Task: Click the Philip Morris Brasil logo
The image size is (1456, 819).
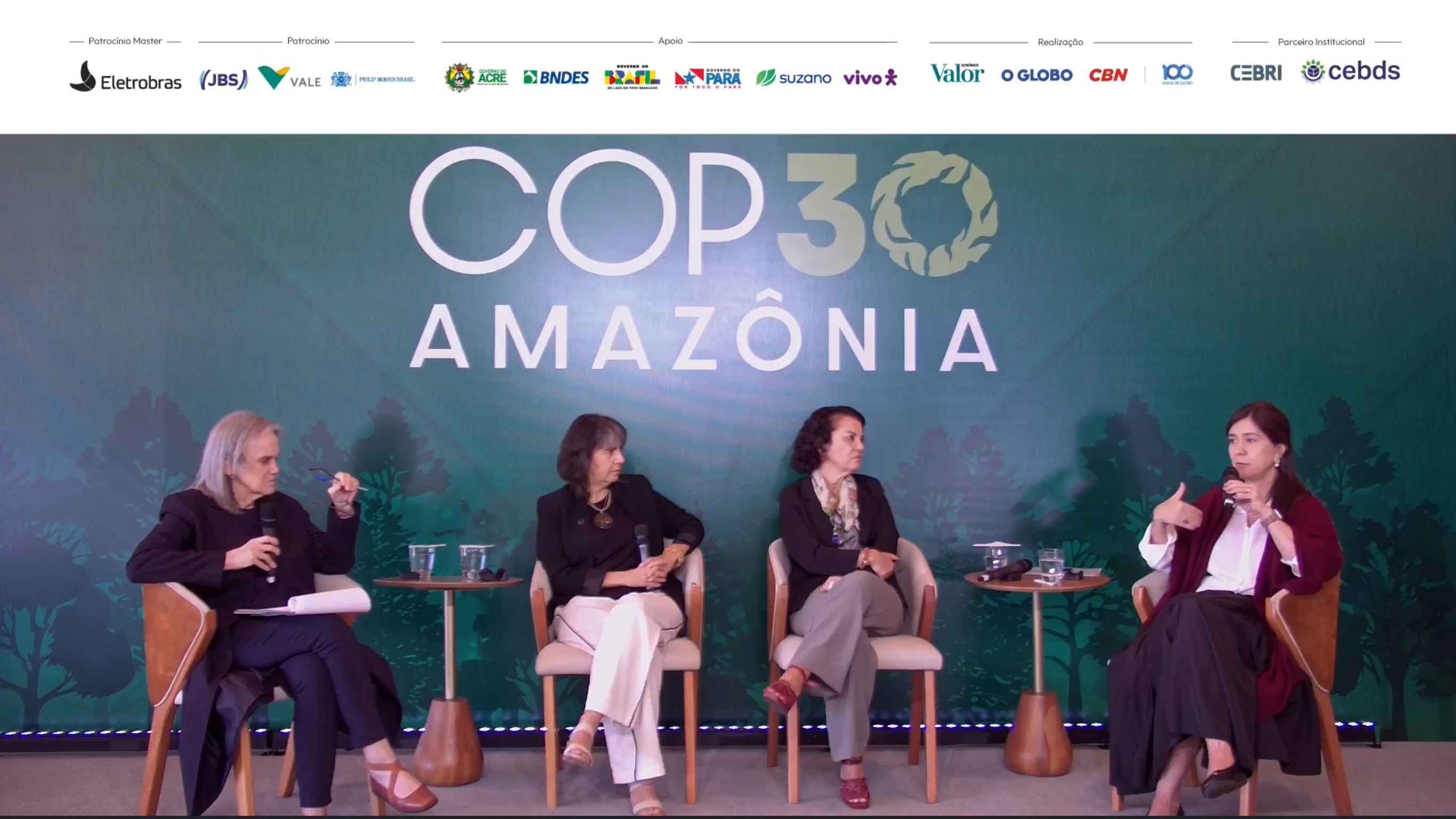Action: click(x=373, y=79)
